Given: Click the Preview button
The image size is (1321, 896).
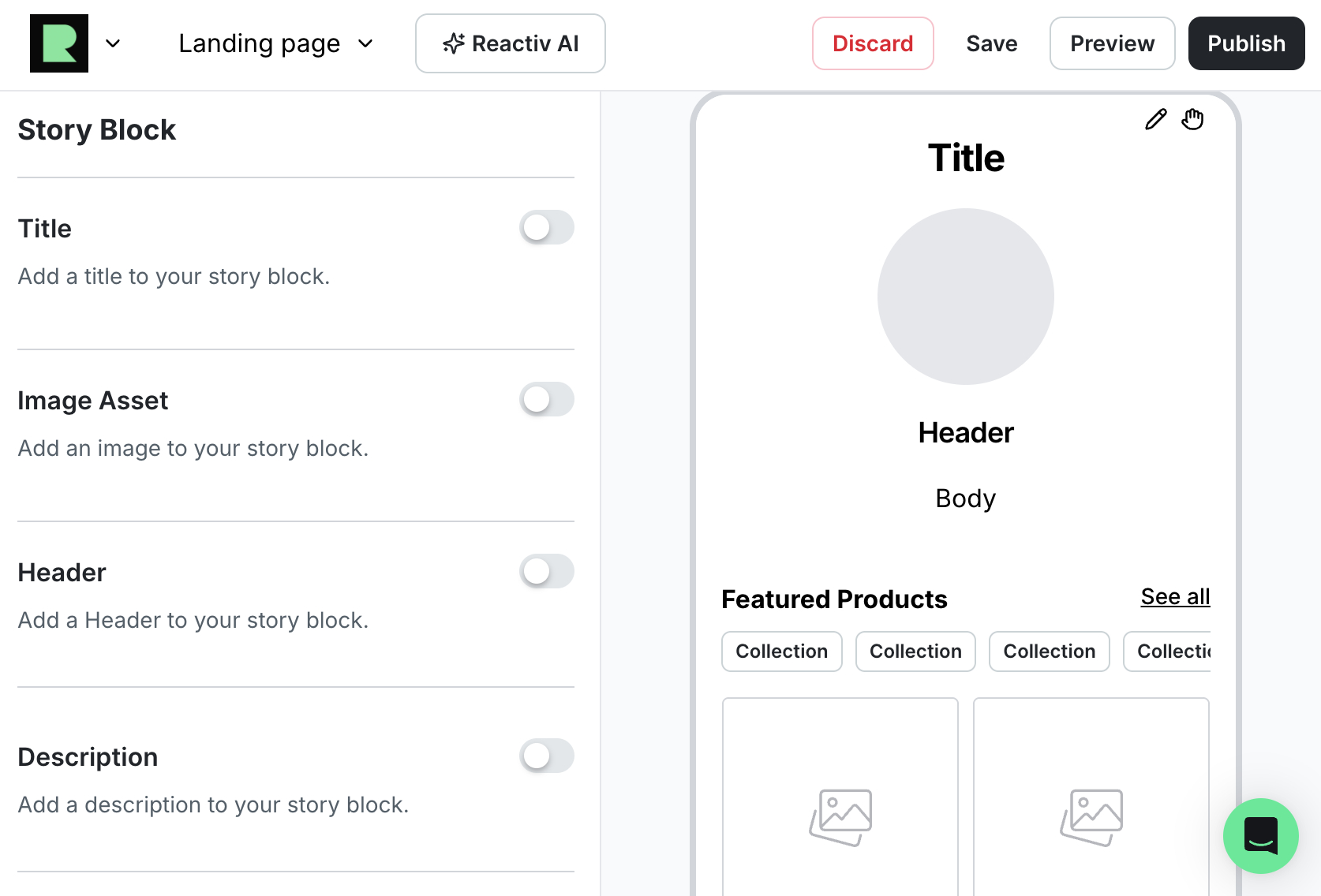Looking at the screenshot, I should [1111, 43].
